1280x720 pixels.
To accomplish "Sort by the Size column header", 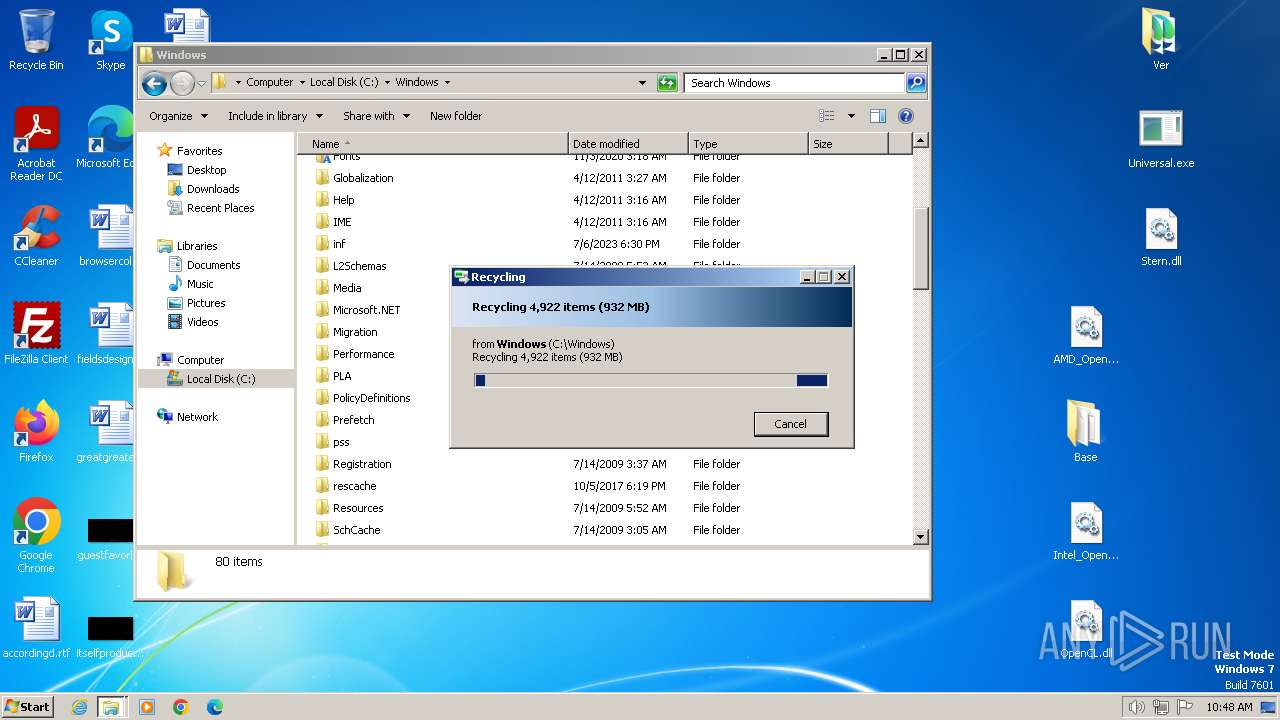I will 848,144.
